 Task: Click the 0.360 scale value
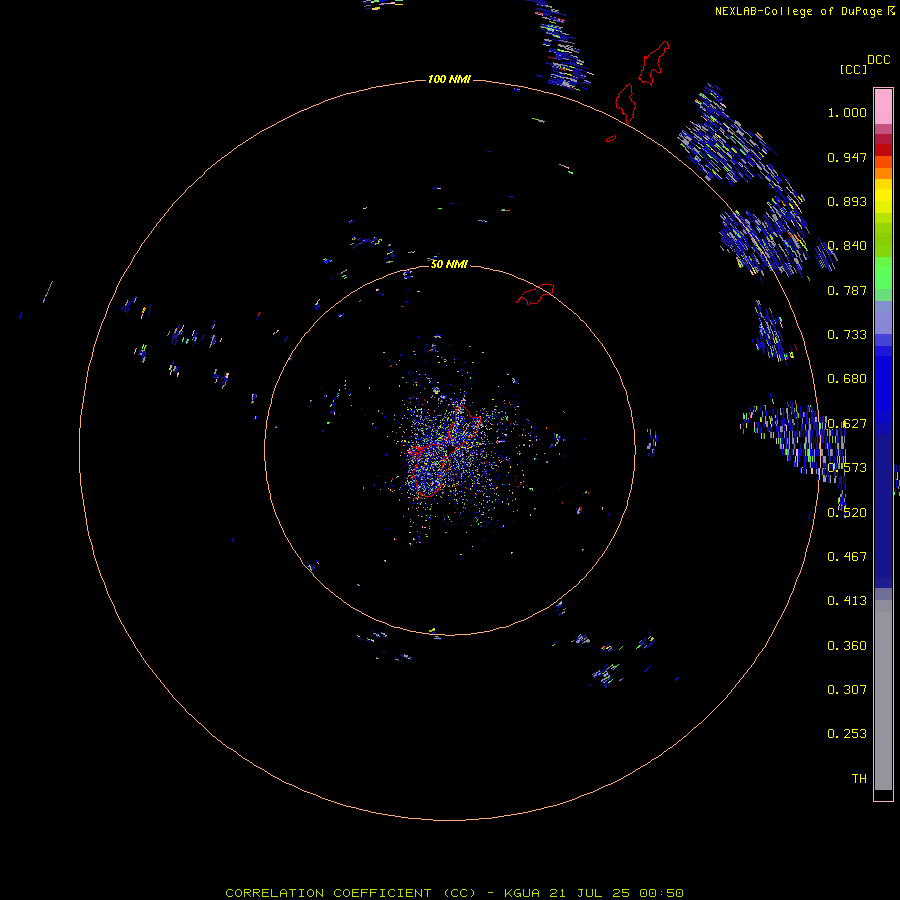coord(847,646)
